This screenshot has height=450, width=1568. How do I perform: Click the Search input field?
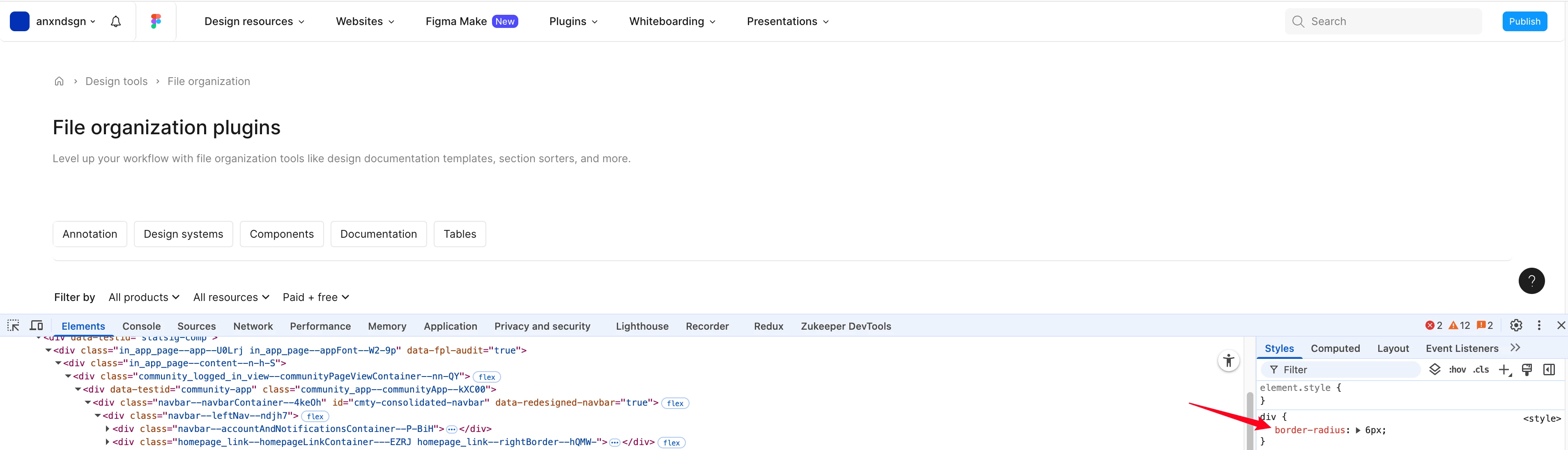1383,21
